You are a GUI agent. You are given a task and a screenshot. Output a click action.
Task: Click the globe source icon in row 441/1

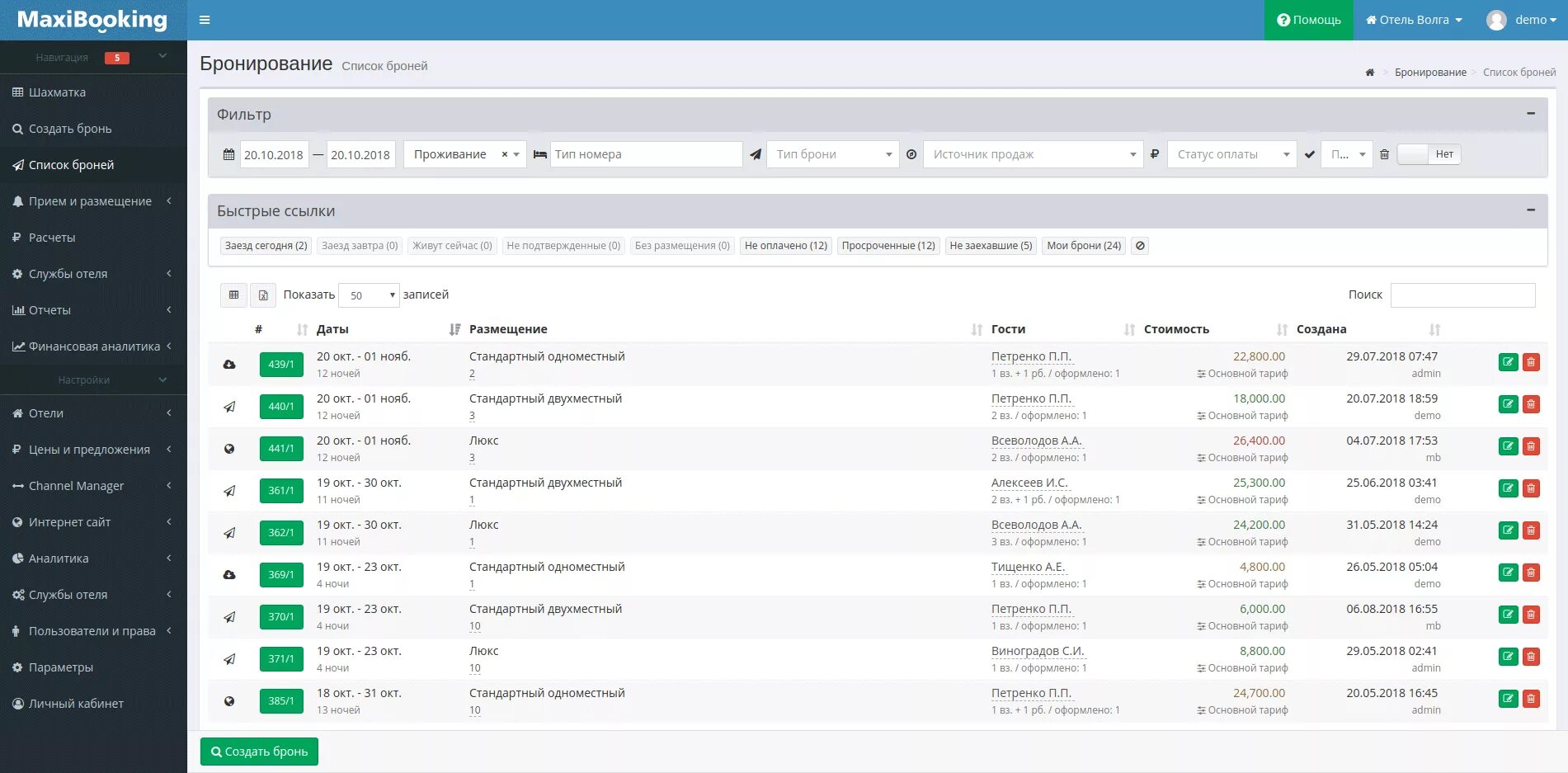229,449
